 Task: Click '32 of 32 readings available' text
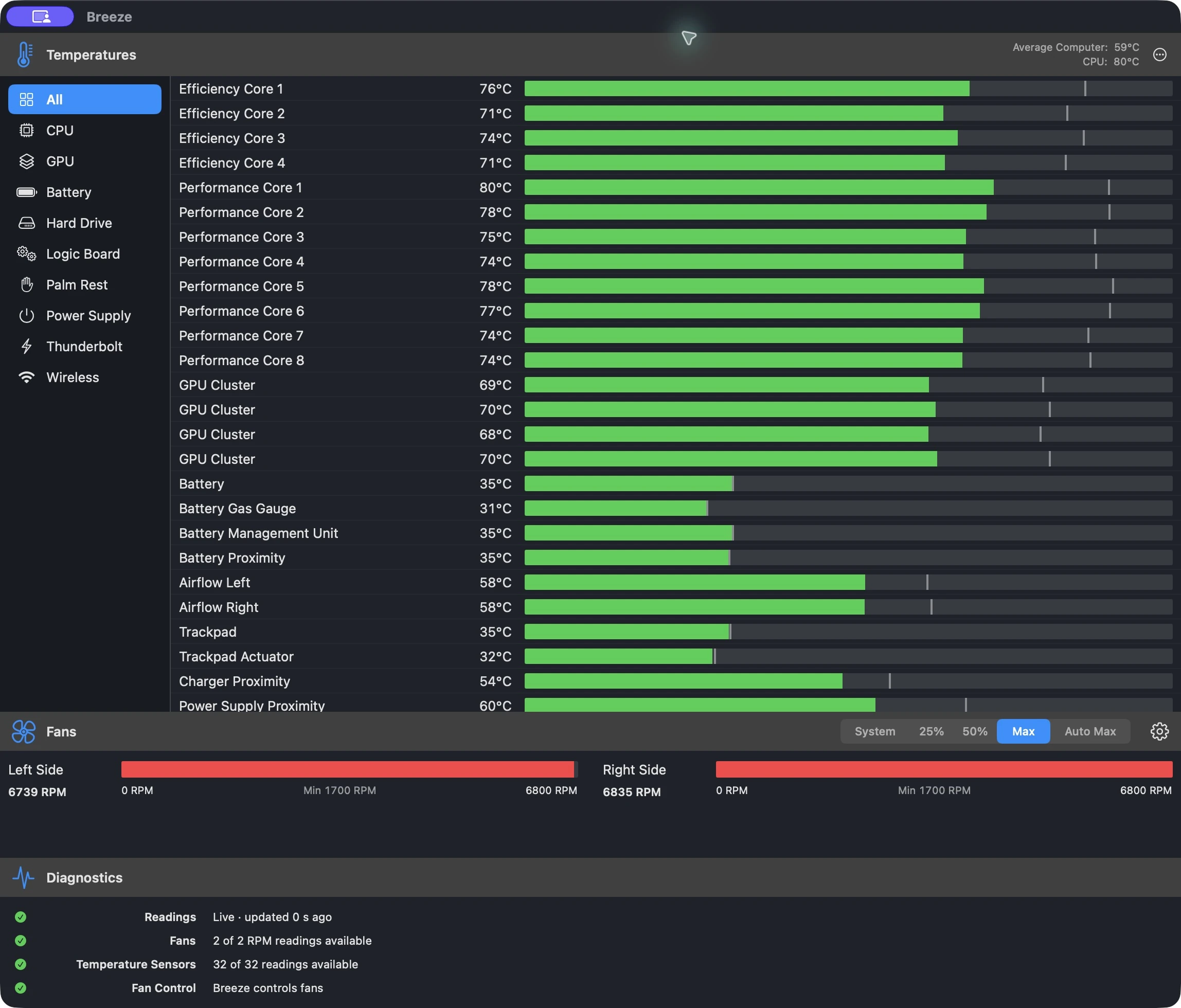coord(285,964)
